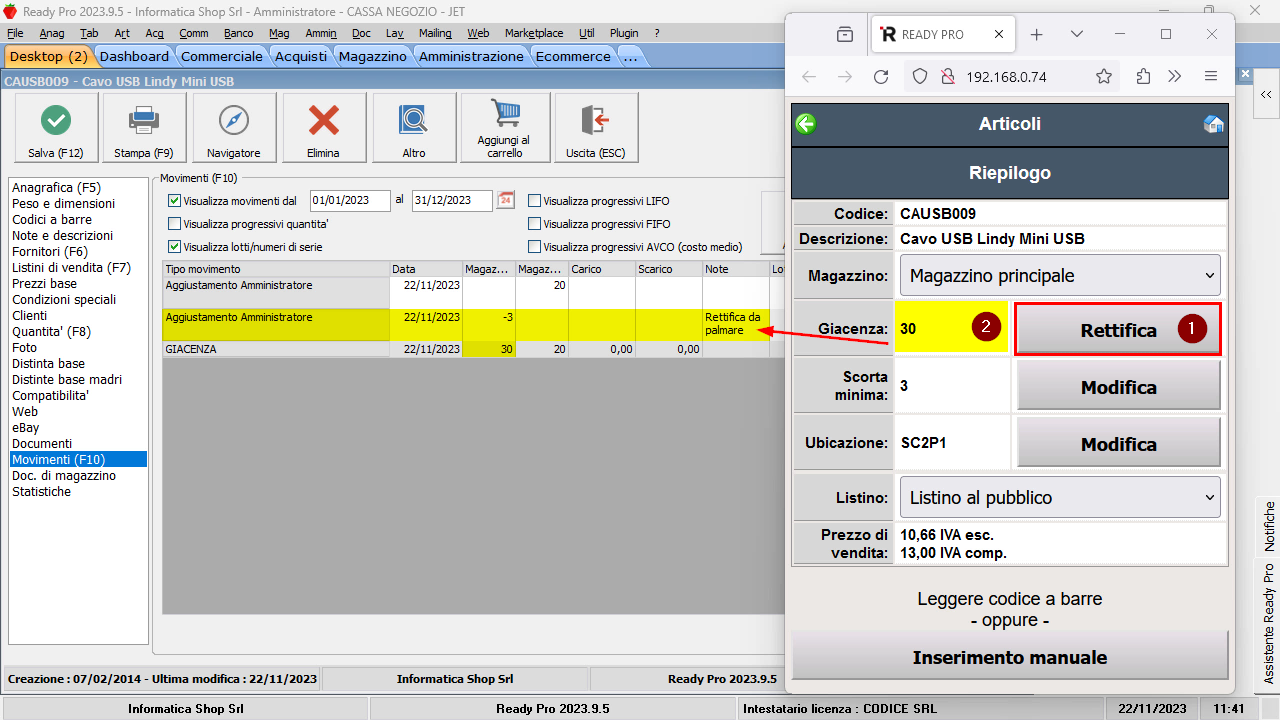
Task: Click the Rettifica button
Action: click(x=1118, y=330)
